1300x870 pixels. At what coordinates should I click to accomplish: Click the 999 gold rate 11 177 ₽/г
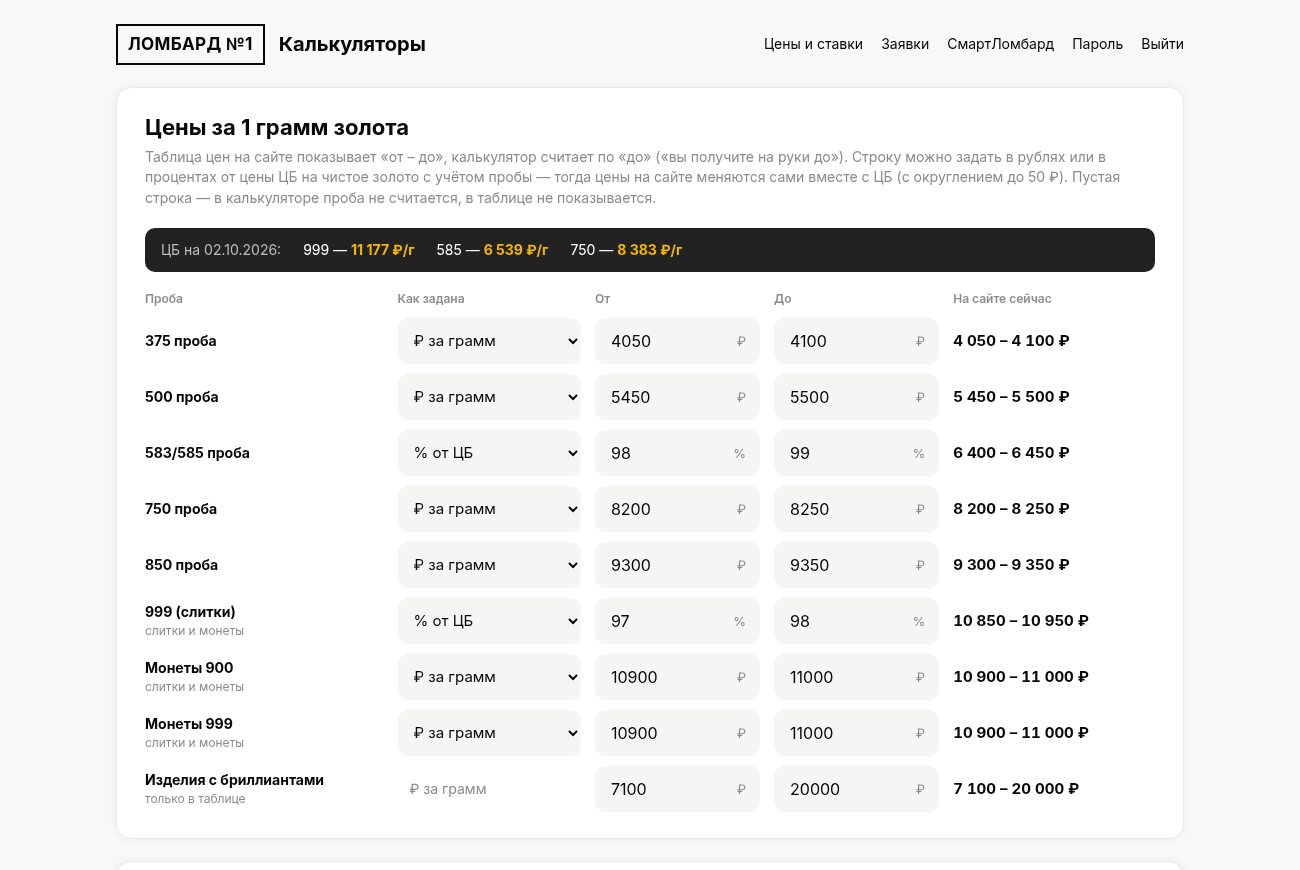382,250
